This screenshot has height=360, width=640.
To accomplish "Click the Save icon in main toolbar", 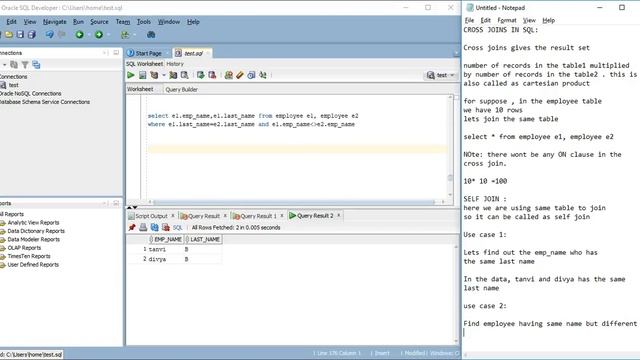I will tap(20, 35).
